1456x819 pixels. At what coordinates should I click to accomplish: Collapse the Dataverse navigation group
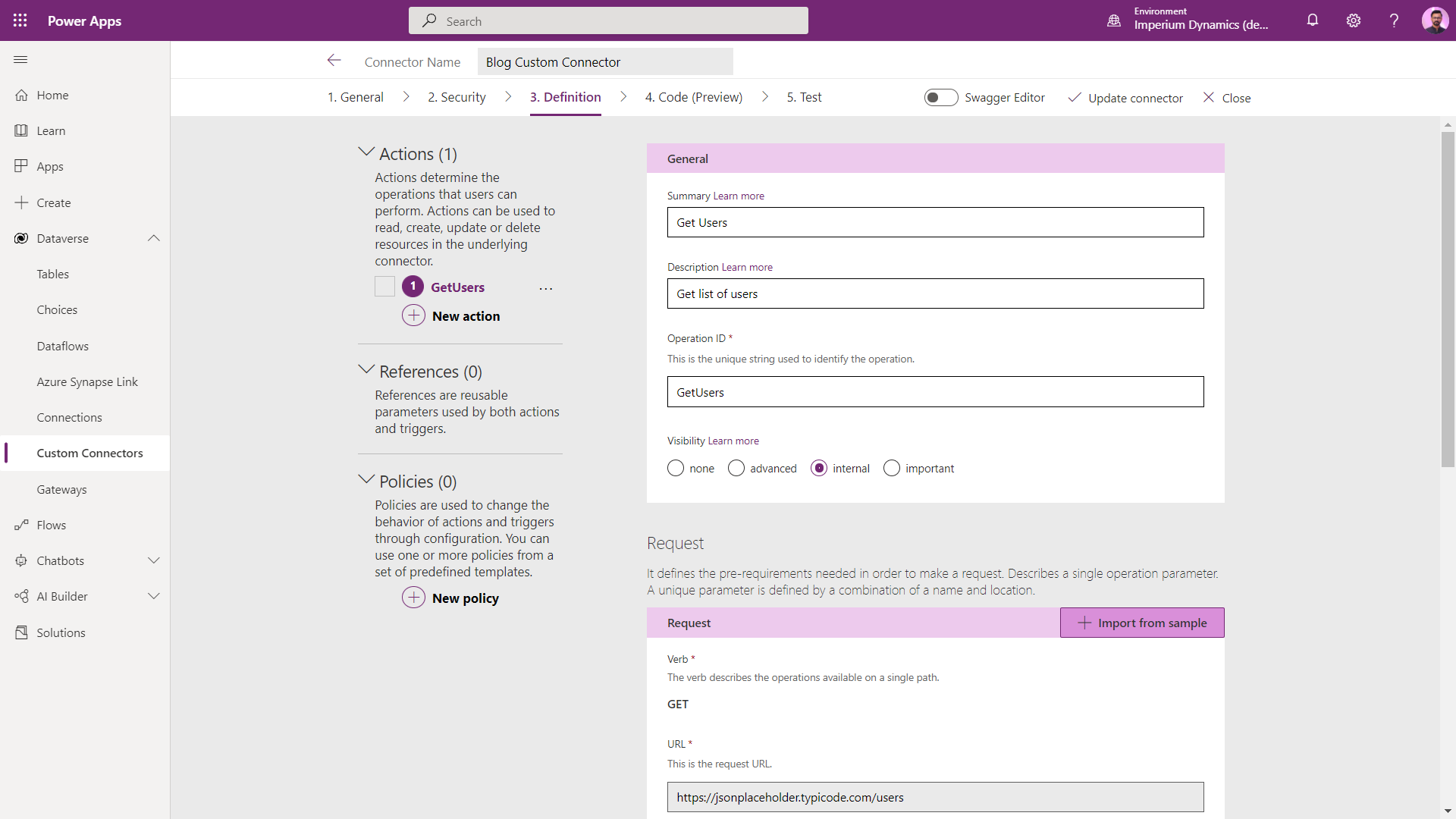coord(154,238)
